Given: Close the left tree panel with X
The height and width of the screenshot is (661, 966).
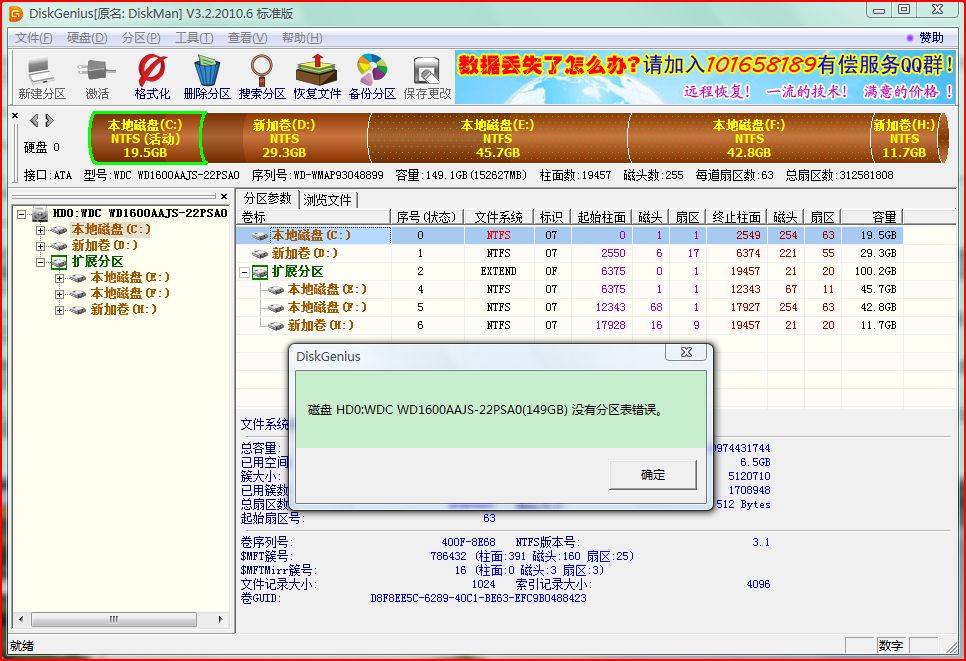Looking at the screenshot, I should (x=224, y=197).
